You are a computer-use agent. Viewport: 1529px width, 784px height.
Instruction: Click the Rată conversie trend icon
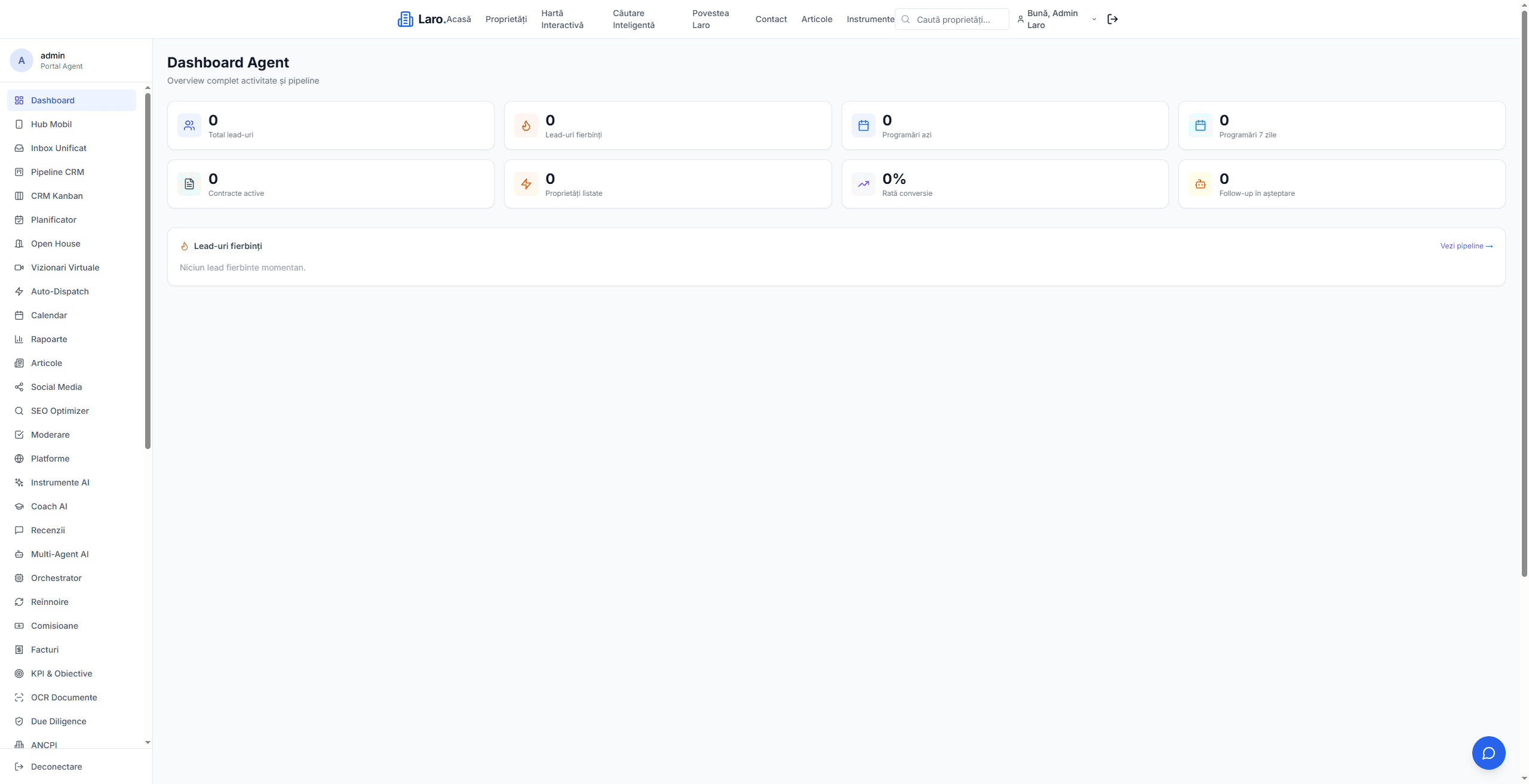[x=863, y=184]
